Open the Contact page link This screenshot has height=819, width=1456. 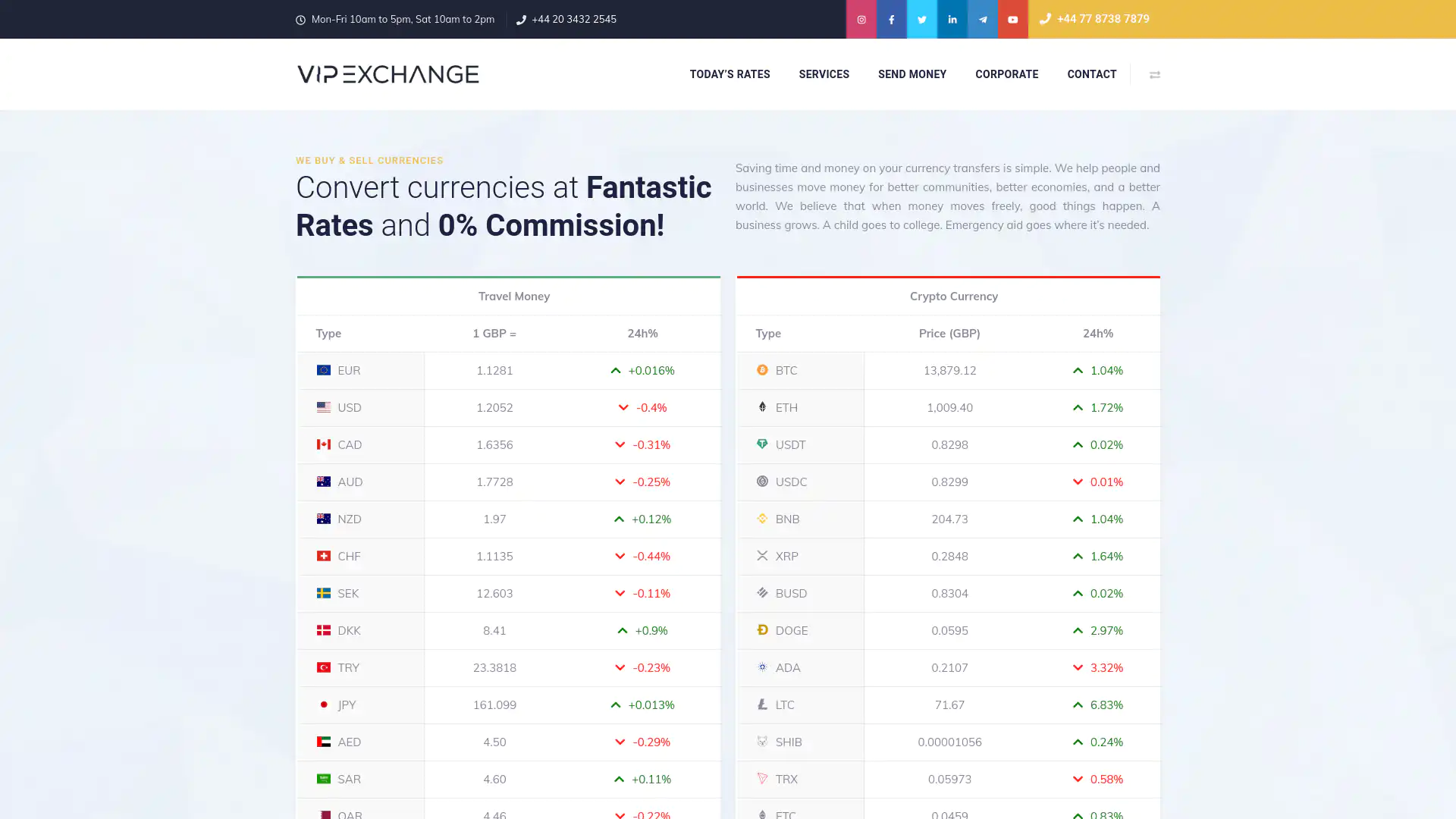[x=1091, y=74]
